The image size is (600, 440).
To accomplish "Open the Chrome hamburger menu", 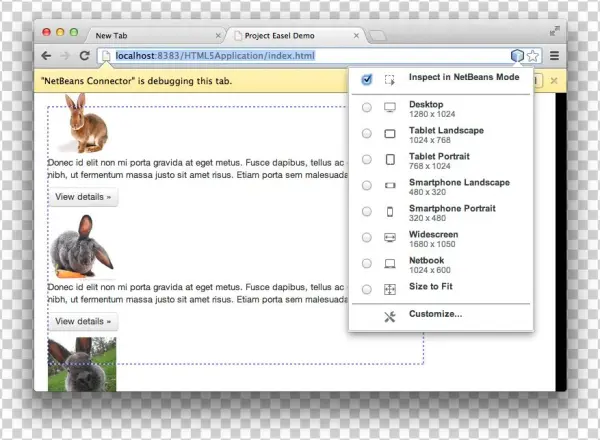I will 554,56.
